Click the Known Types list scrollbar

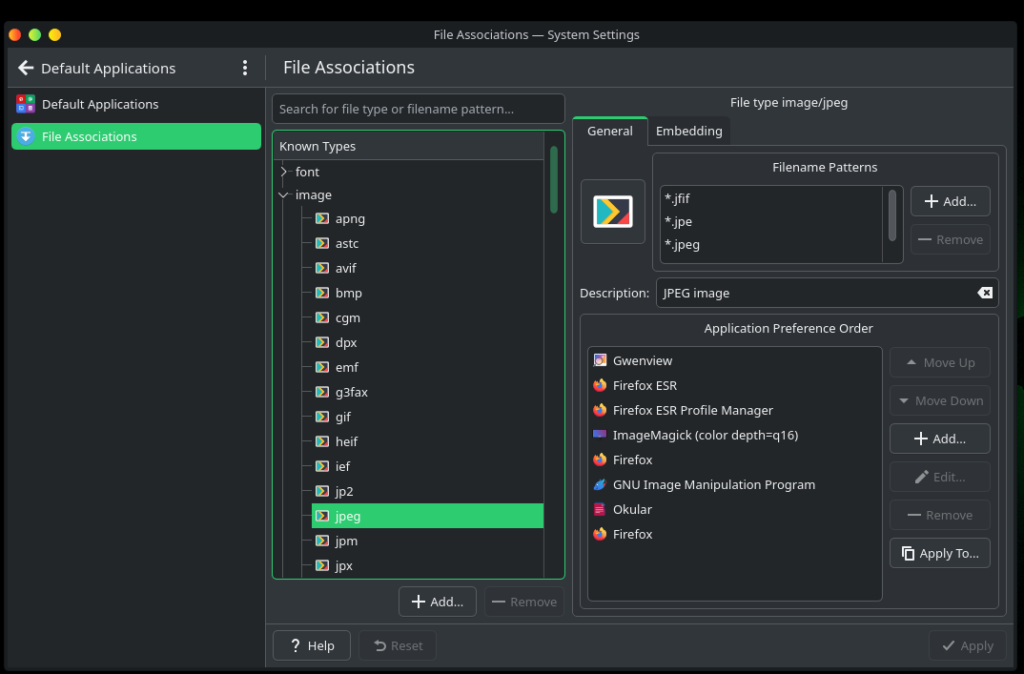click(x=554, y=180)
